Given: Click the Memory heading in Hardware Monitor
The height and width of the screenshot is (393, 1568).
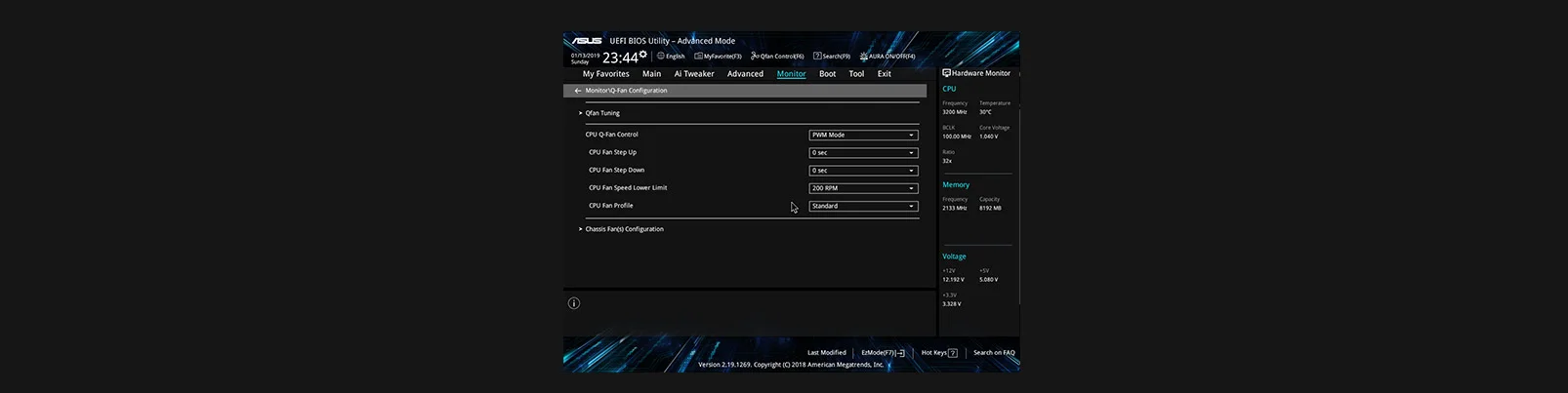Looking at the screenshot, I should pyautogui.click(x=956, y=185).
